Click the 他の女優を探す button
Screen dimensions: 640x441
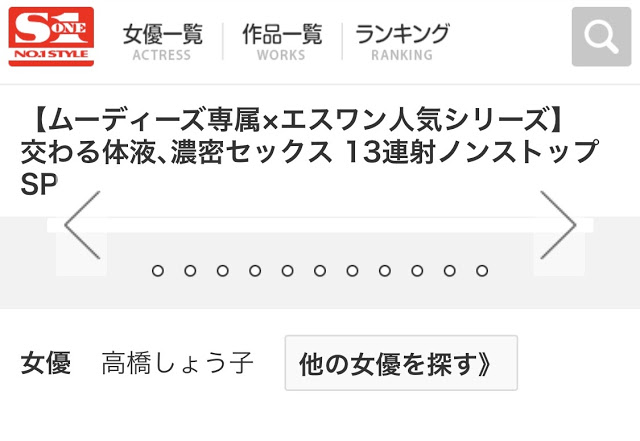click(x=401, y=363)
